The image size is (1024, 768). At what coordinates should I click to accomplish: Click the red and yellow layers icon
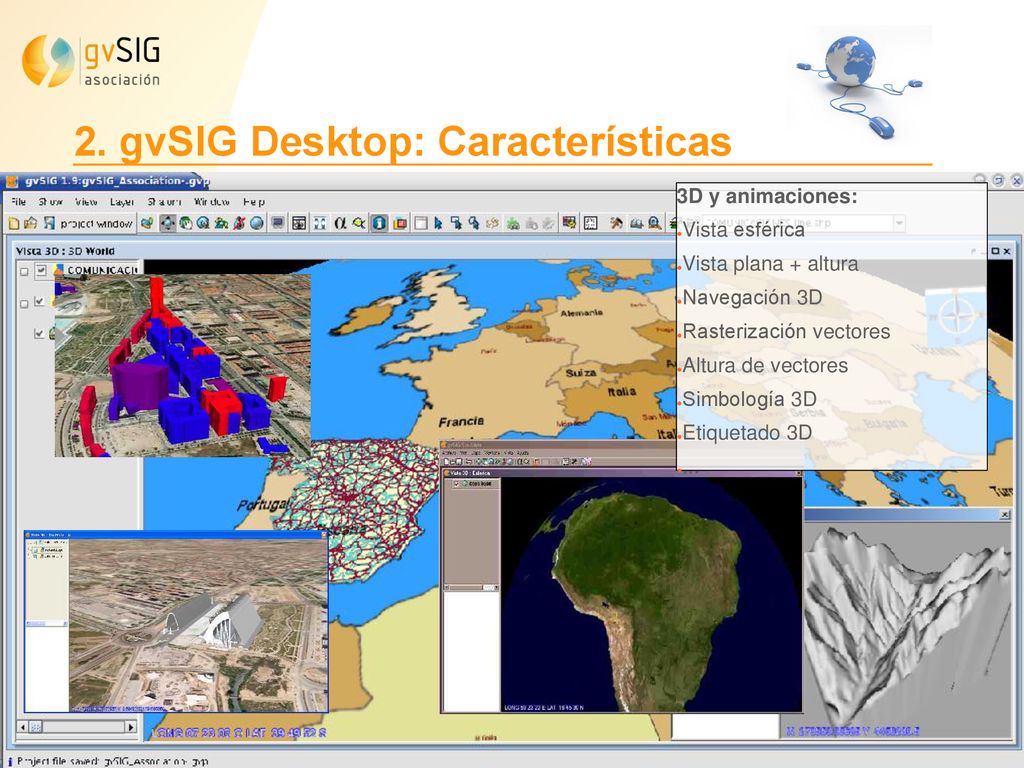coord(400,223)
